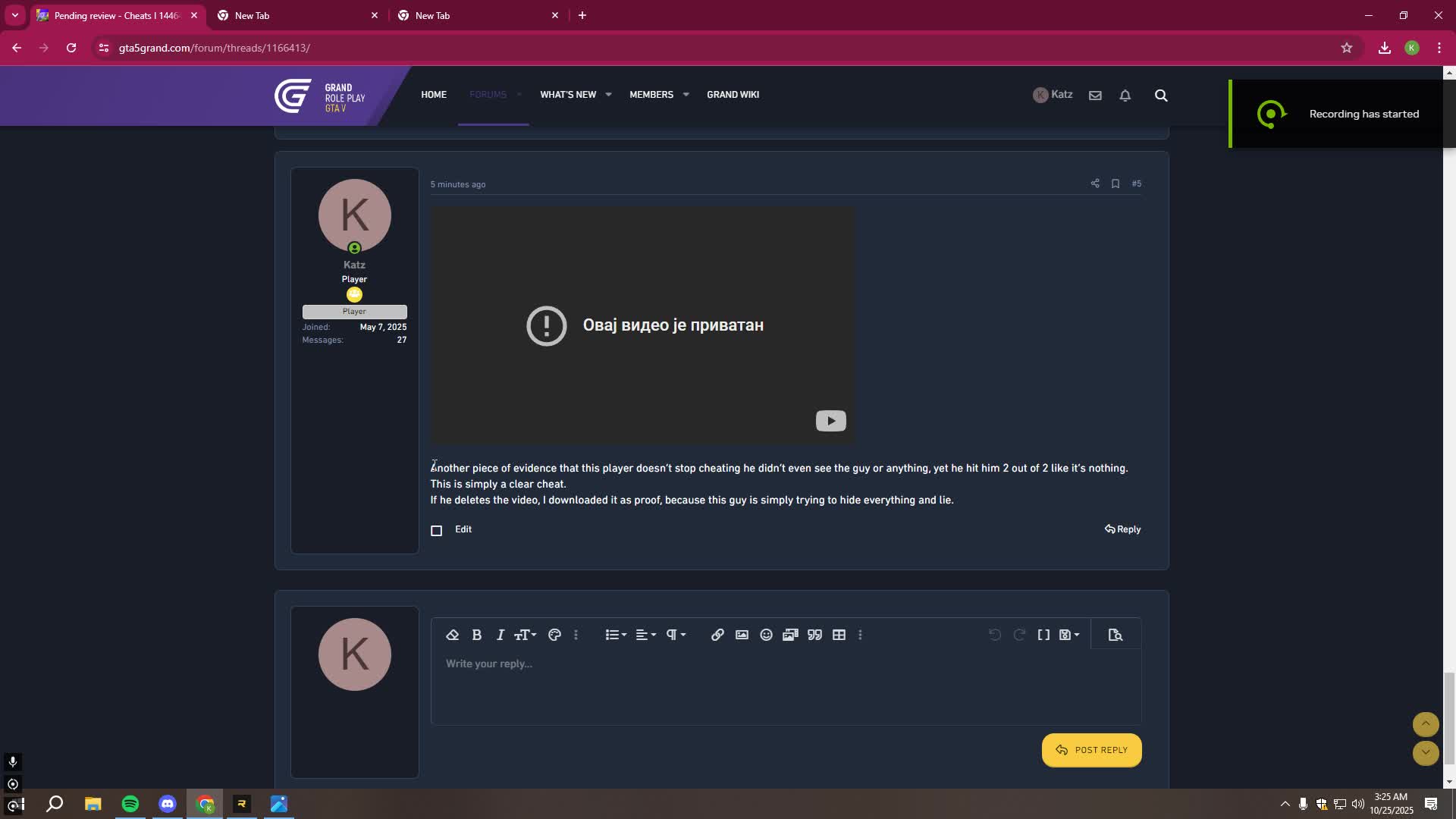
Task: Bookmark post #5
Action: [1116, 184]
